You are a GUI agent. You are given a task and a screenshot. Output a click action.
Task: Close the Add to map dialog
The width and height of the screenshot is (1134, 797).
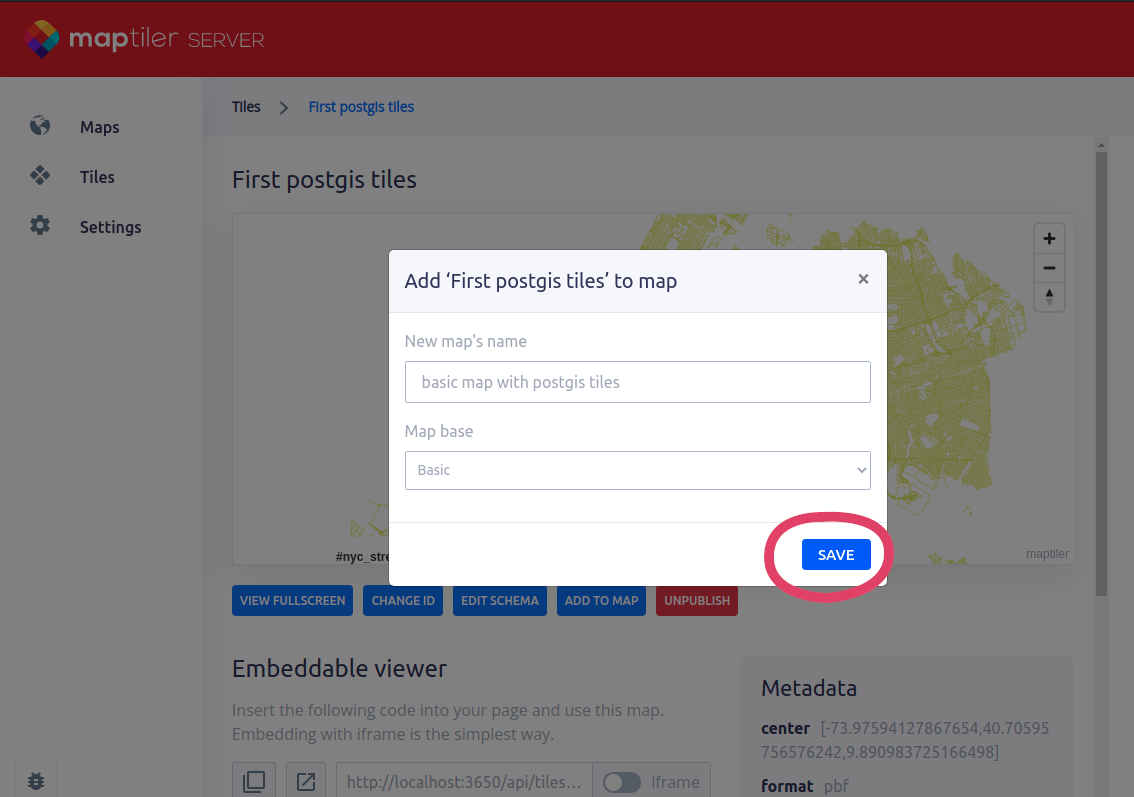point(863,280)
